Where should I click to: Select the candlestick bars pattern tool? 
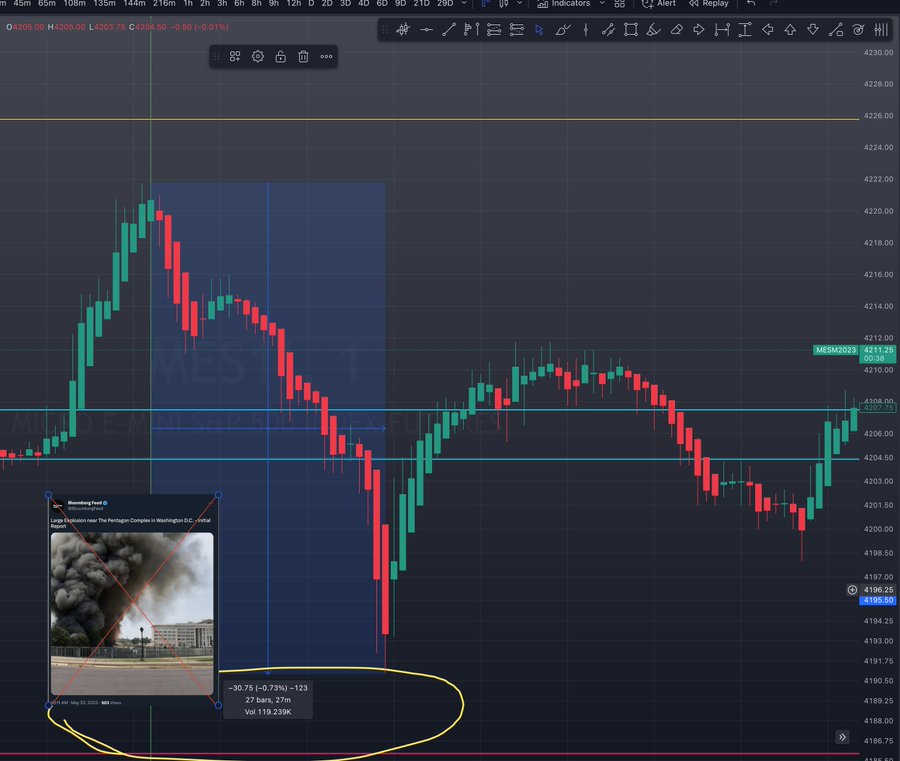[x=404, y=30]
